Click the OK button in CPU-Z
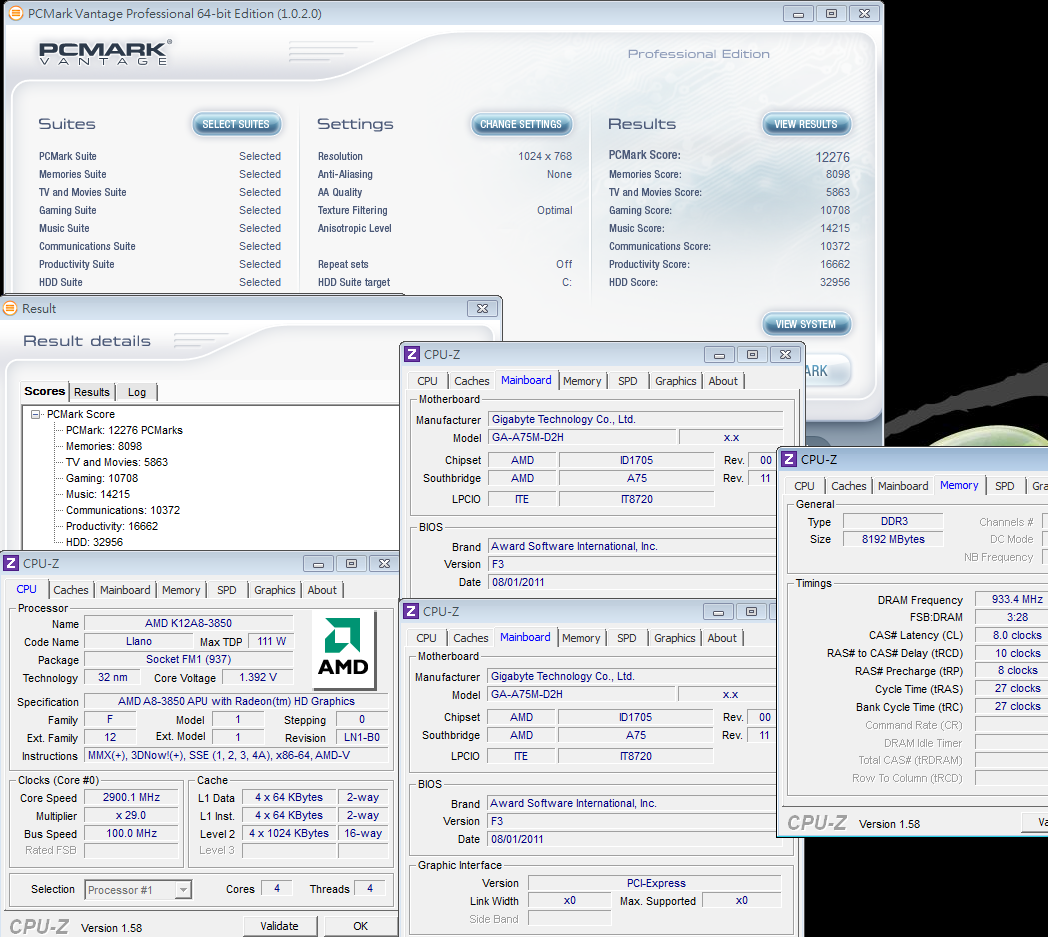1048x937 pixels. pos(361,926)
